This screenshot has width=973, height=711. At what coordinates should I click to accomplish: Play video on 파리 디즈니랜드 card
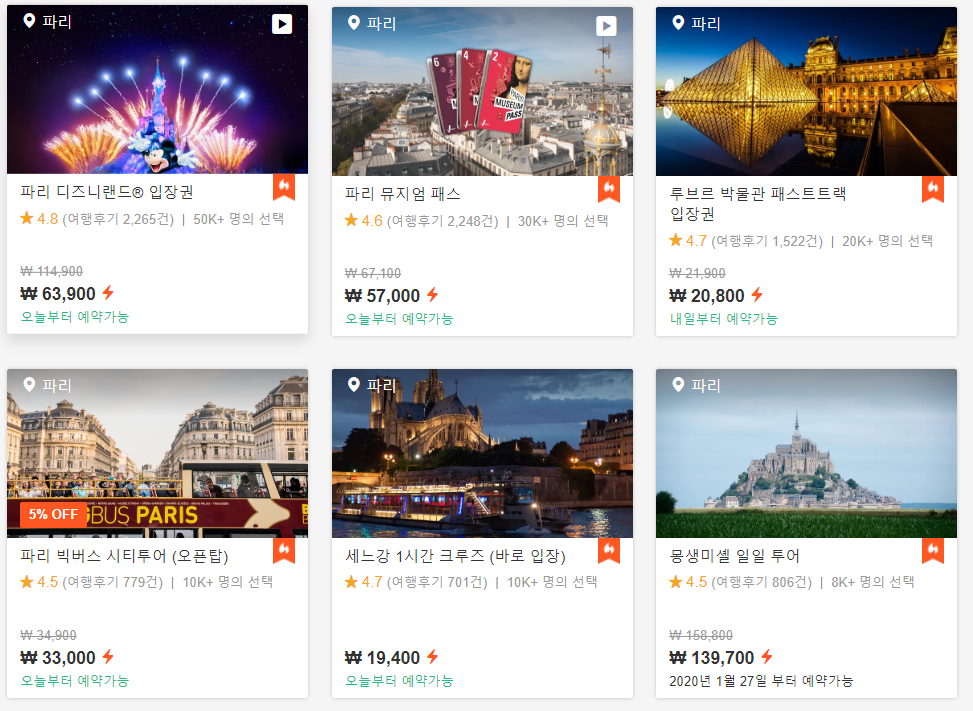282,24
